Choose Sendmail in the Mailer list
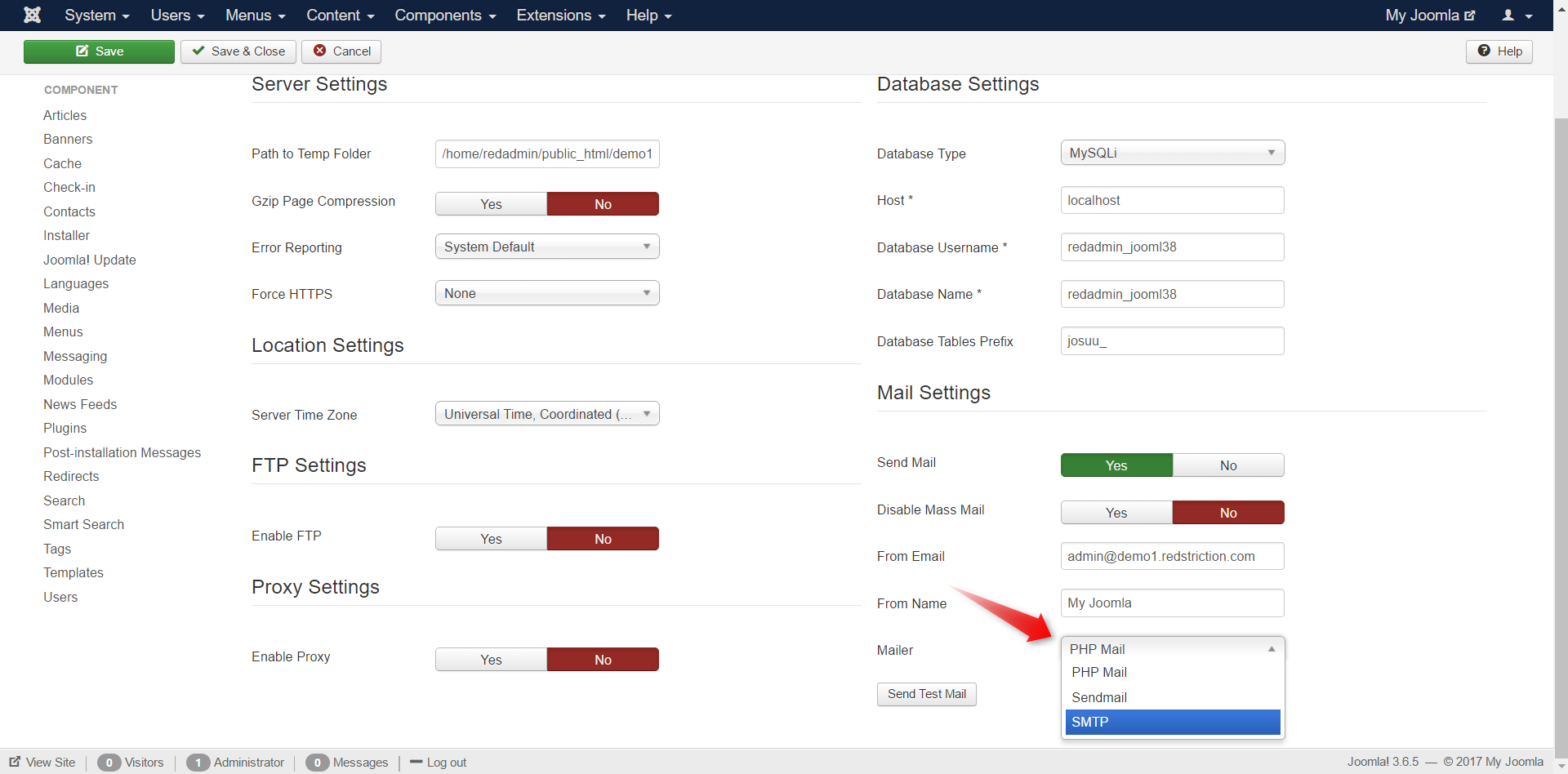1568x774 pixels. tap(1173, 697)
